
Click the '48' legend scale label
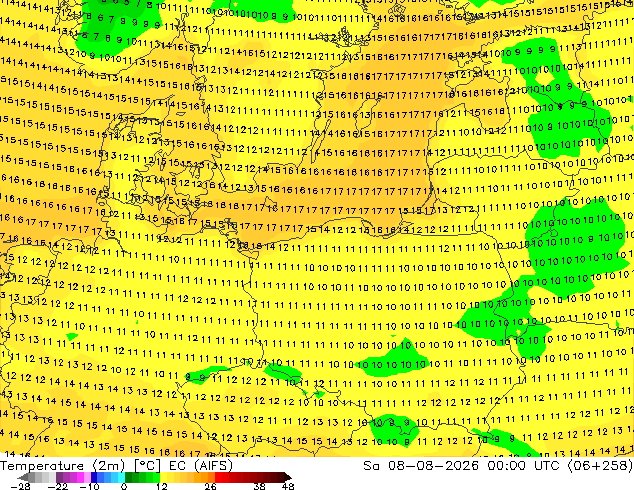pyautogui.click(x=288, y=486)
